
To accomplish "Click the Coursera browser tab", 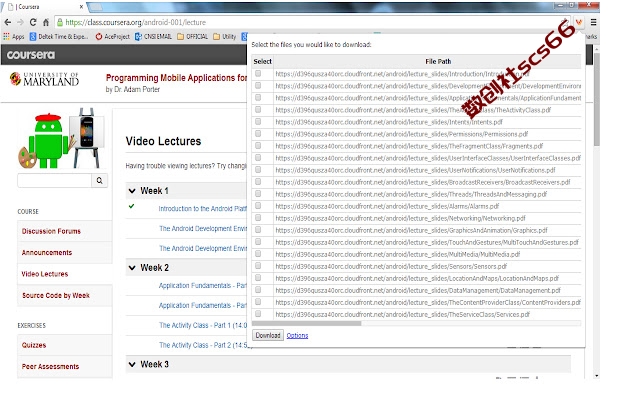I will pos(43,7).
